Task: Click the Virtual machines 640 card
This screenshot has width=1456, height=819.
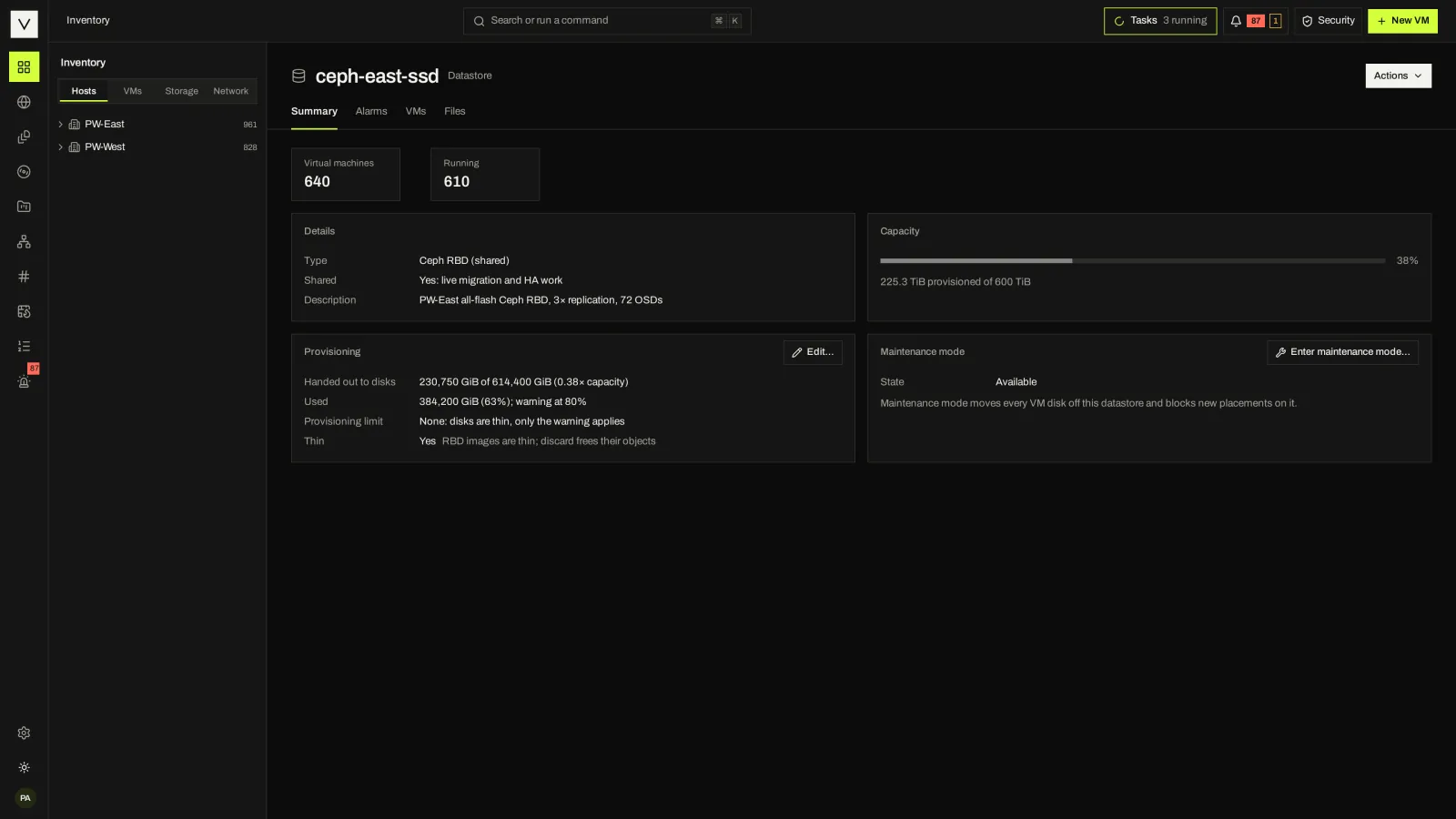Action: point(346,175)
